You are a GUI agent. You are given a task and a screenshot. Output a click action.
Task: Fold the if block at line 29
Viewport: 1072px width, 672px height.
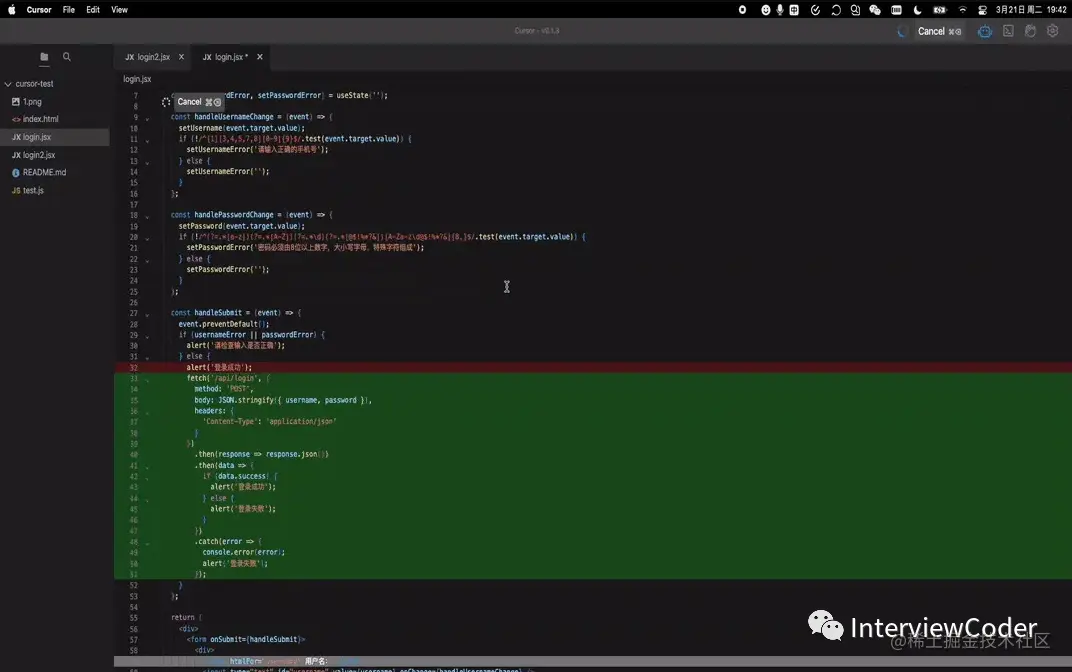[x=147, y=336]
